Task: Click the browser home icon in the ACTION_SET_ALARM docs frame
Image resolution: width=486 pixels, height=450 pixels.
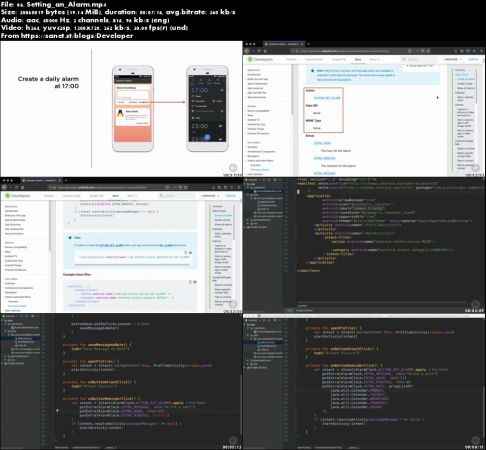Action: pos(265,51)
